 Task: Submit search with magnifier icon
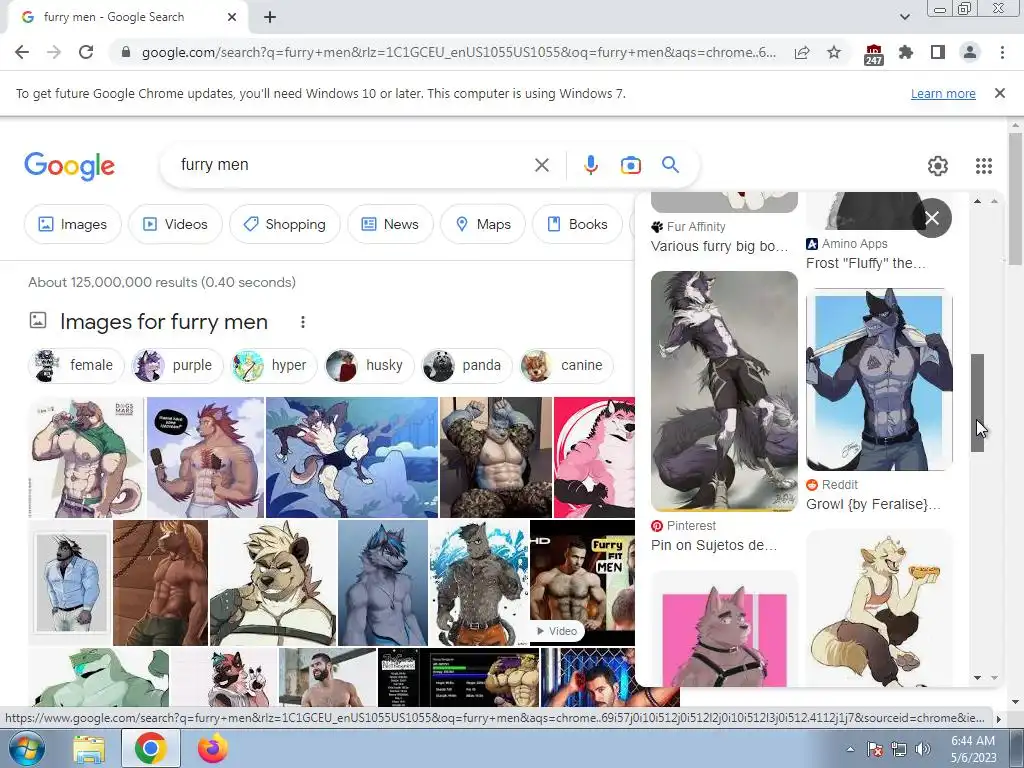[x=670, y=165]
